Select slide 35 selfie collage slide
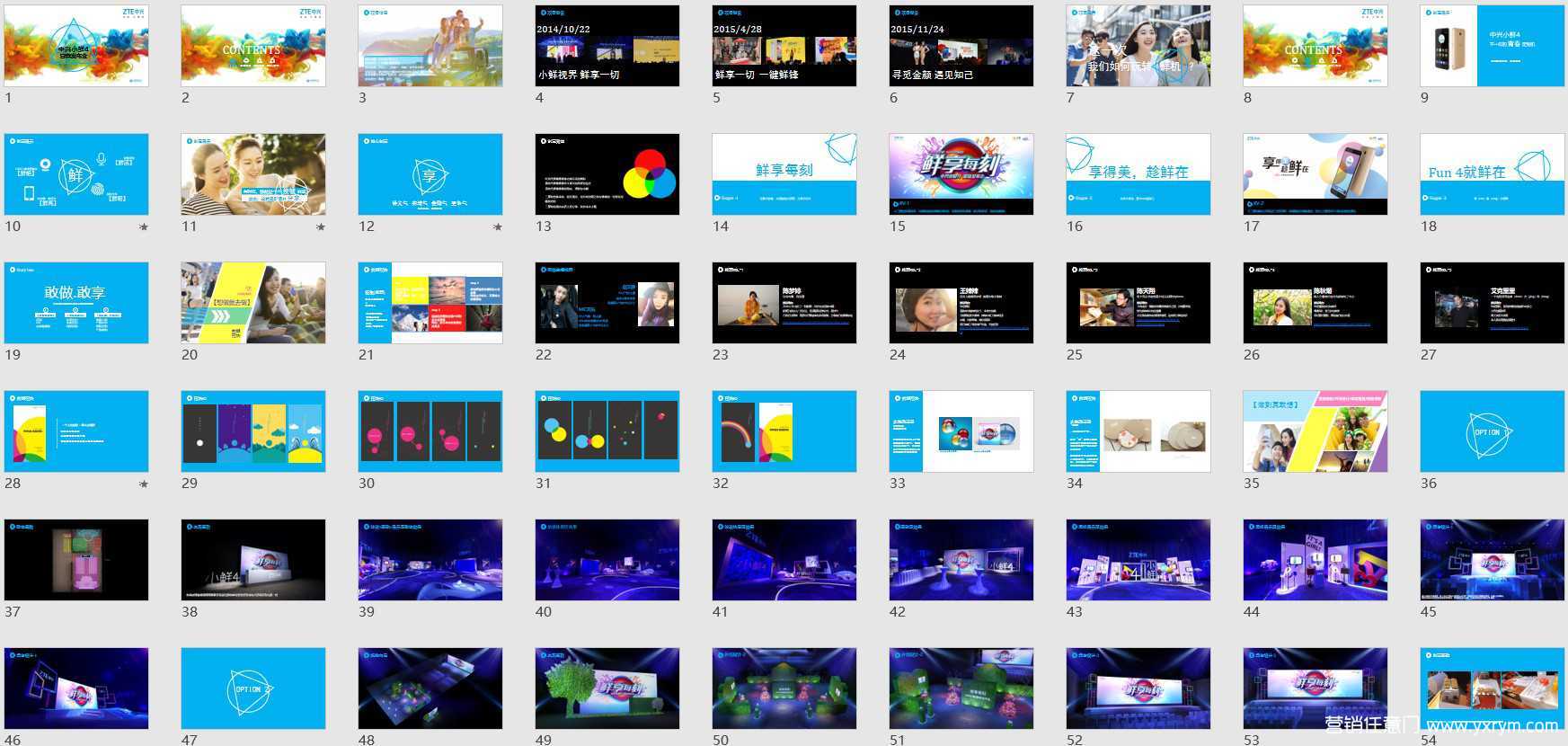The width and height of the screenshot is (1568, 746). point(1316,431)
